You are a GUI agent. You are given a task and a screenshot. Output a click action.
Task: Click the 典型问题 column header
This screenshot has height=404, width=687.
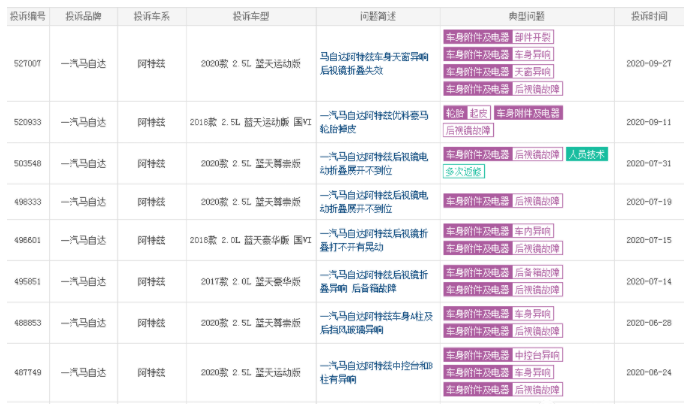coord(527,17)
